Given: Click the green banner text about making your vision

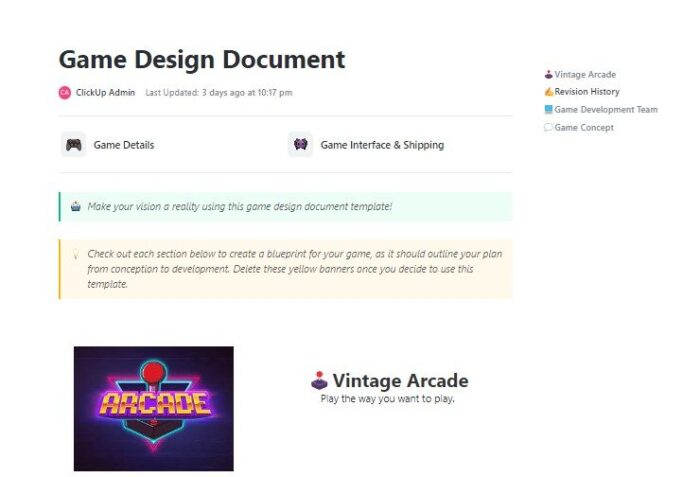Looking at the screenshot, I should click(x=240, y=206).
